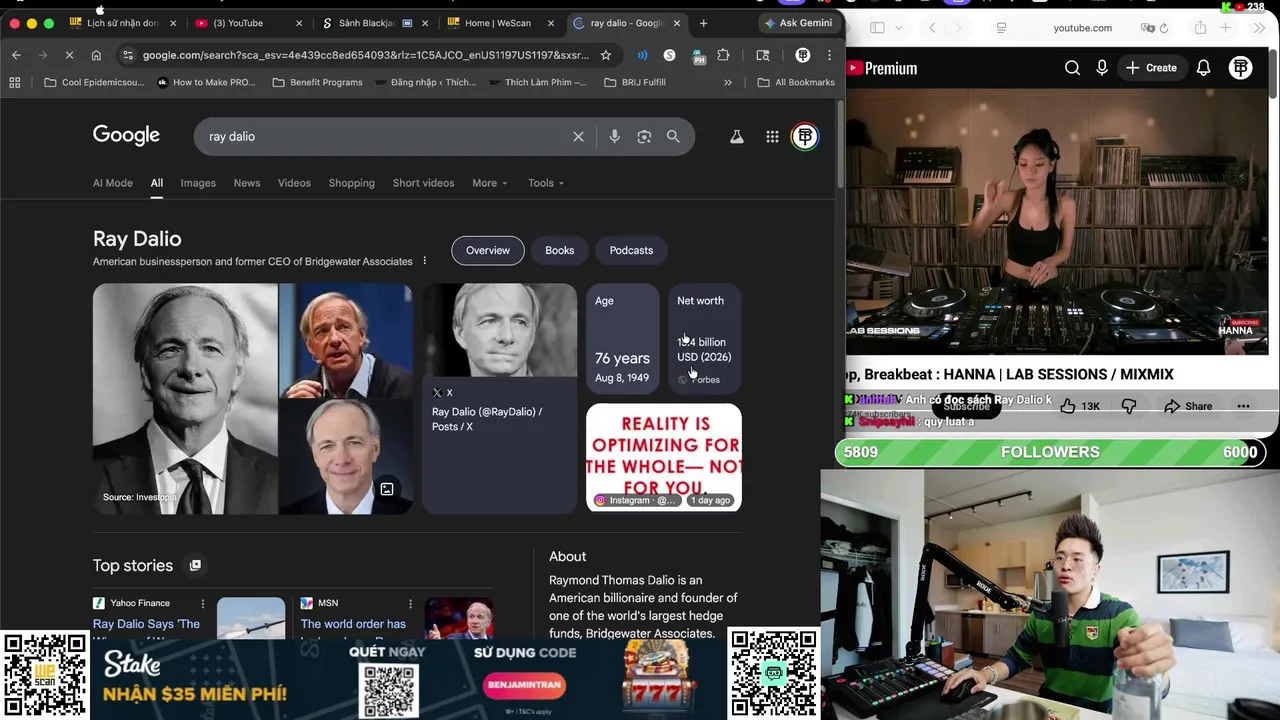Open the Tools dropdown
This screenshot has width=1280, height=720.
[x=546, y=183]
